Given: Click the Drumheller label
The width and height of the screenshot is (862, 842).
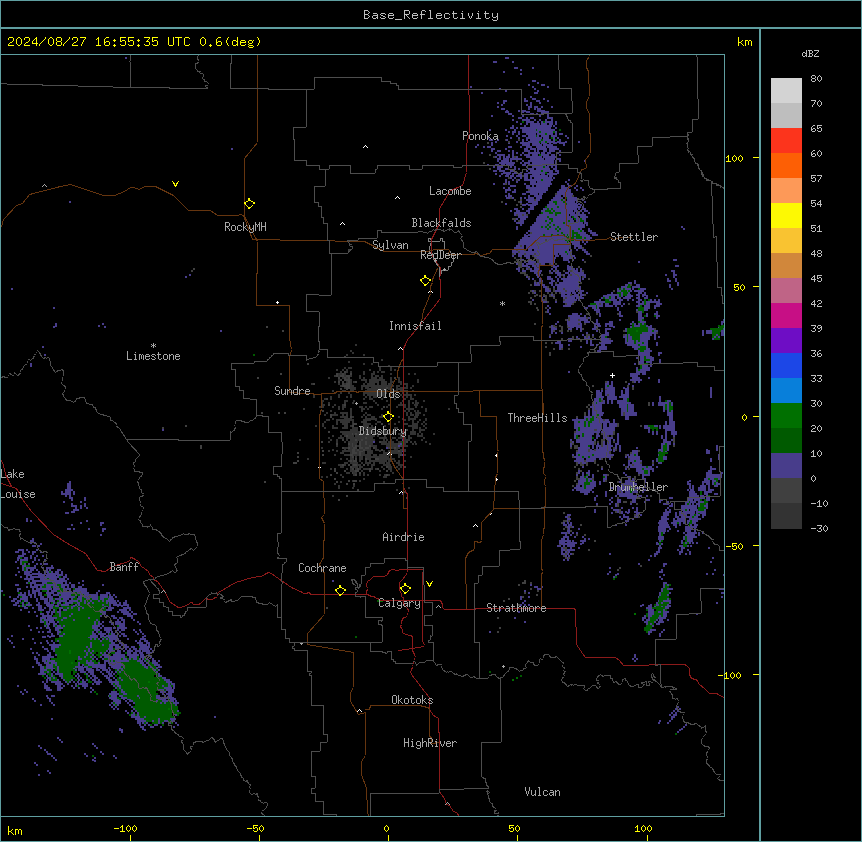Looking at the screenshot, I should click(x=638, y=487).
